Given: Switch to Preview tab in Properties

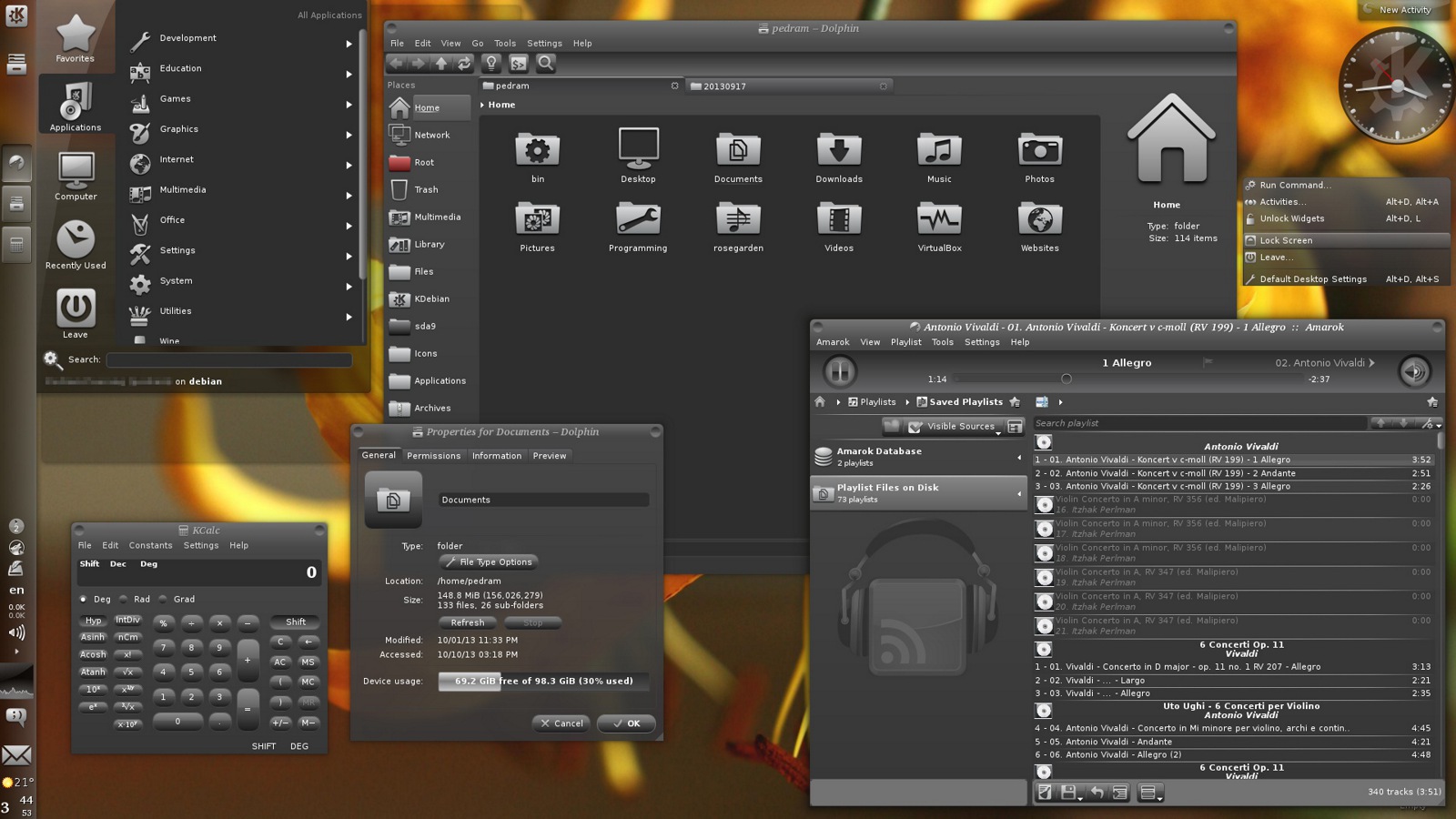Looking at the screenshot, I should tap(550, 456).
